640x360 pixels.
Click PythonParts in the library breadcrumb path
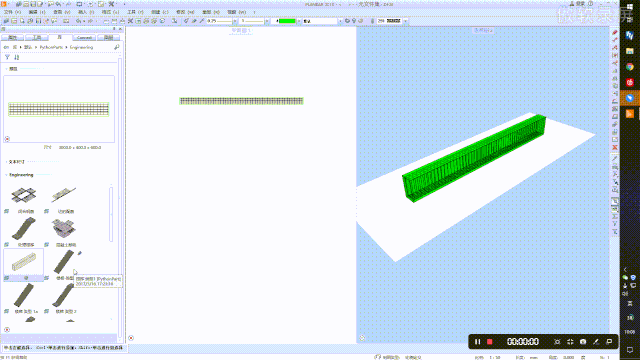coord(51,47)
